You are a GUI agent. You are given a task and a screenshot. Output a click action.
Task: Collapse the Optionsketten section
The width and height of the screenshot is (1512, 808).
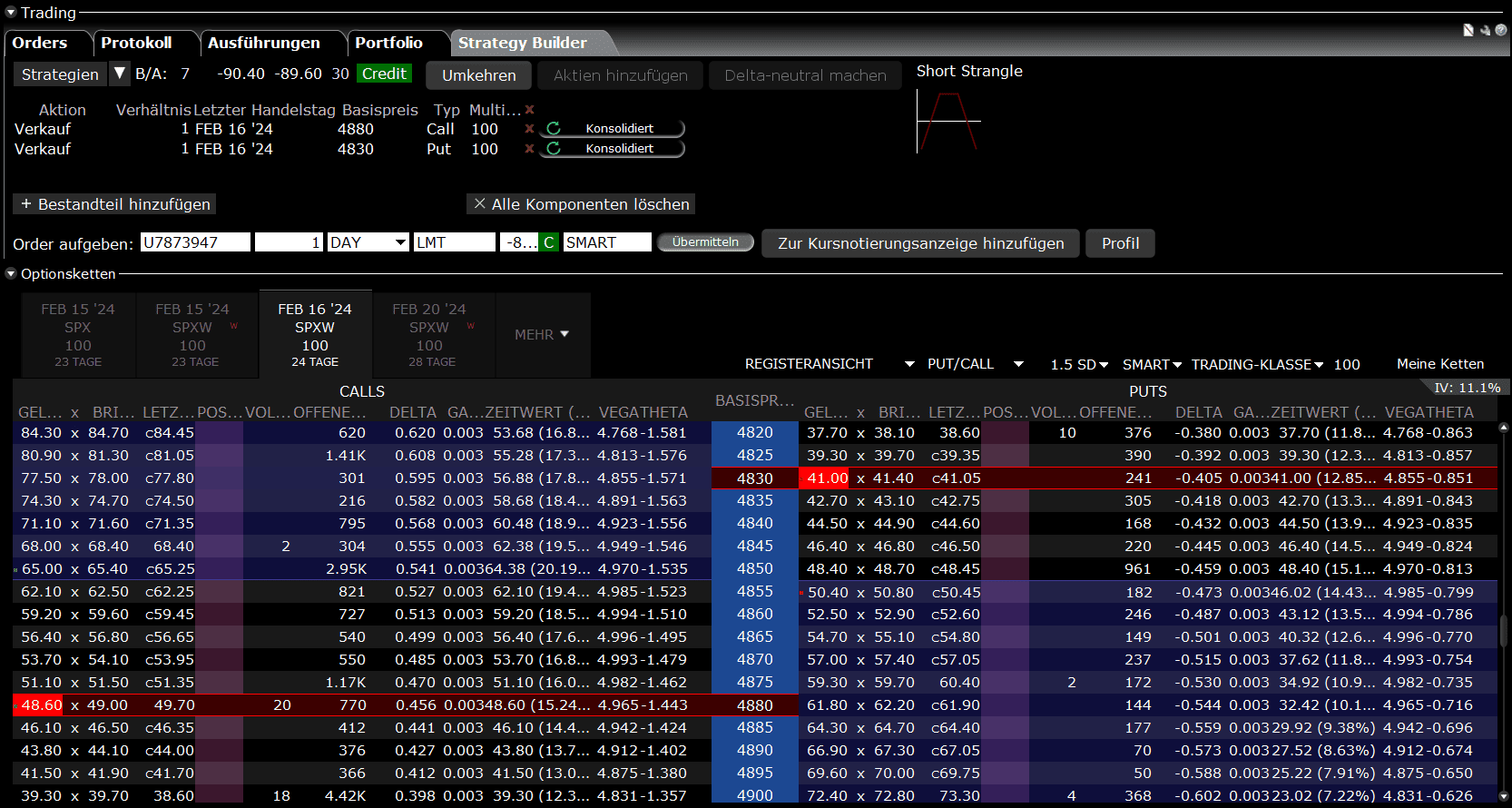click(11, 273)
